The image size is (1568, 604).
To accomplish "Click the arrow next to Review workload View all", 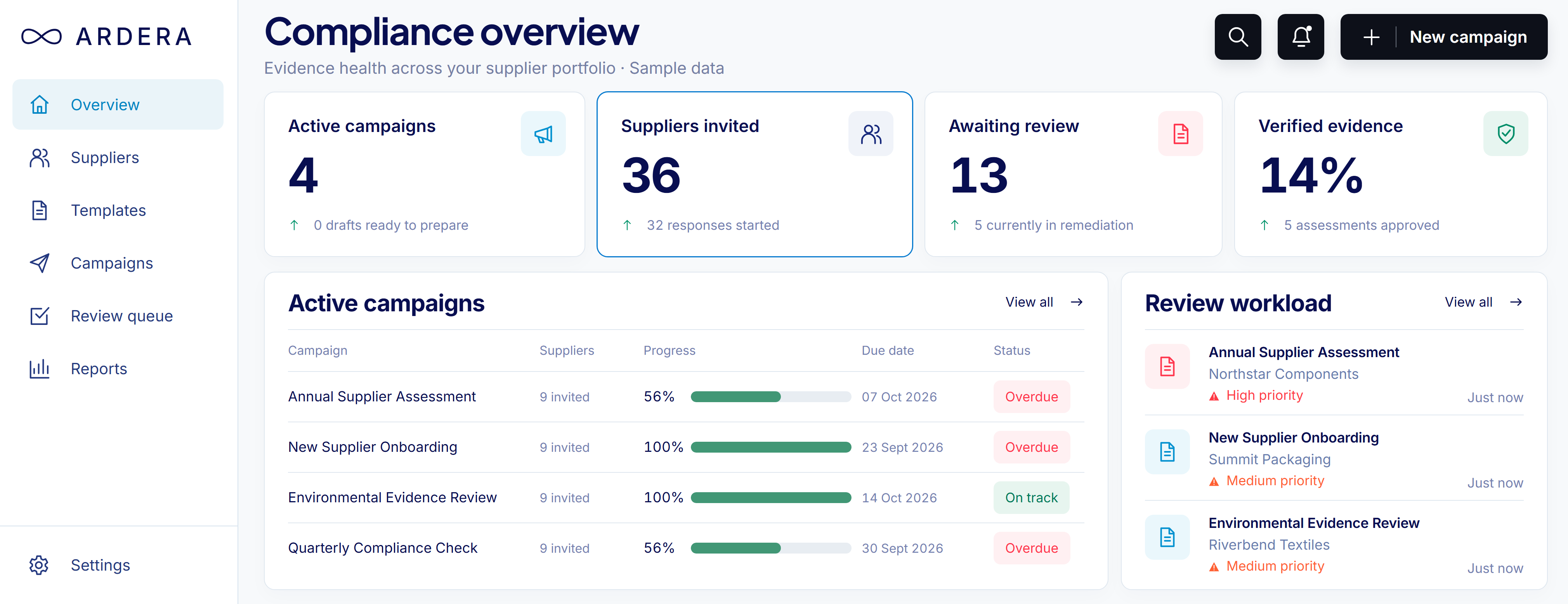I will tap(1516, 302).
